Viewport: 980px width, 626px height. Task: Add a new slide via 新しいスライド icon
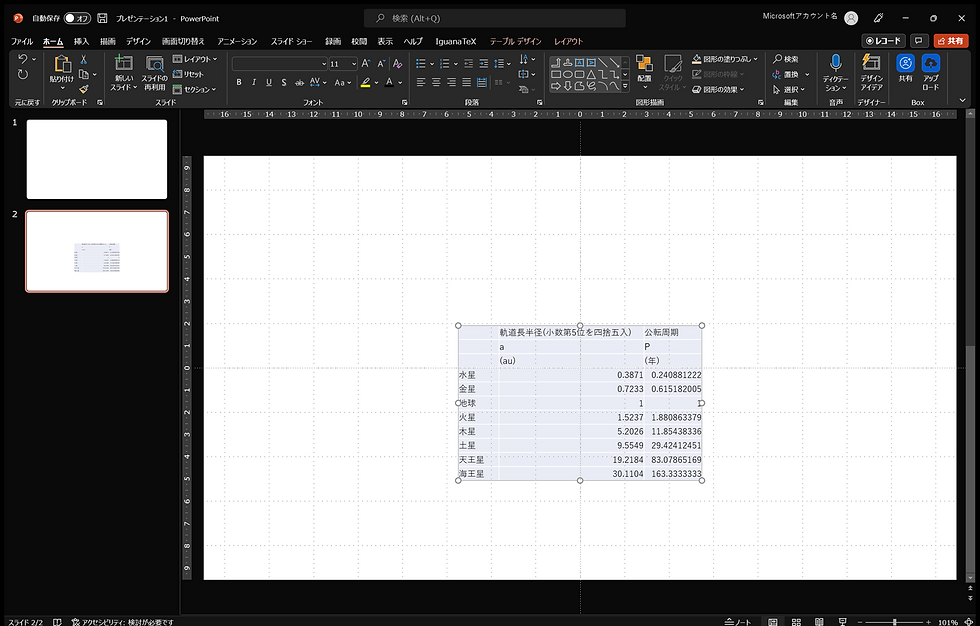click(124, 63)
